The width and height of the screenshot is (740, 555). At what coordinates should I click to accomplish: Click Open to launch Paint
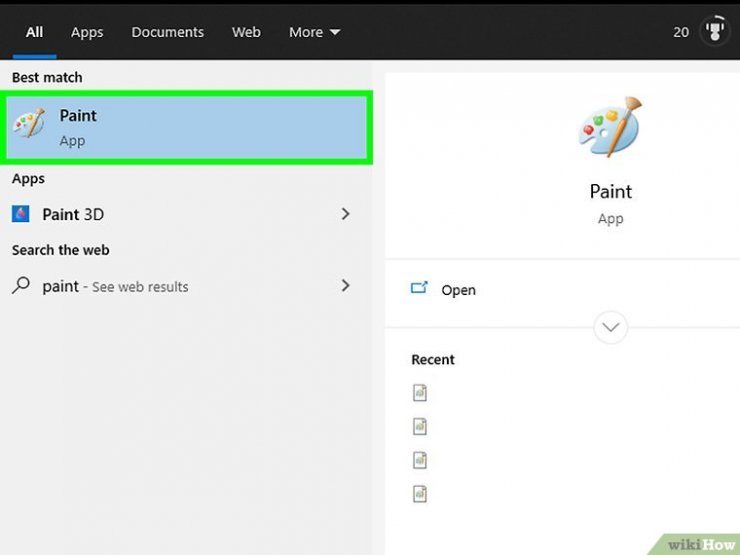tap(458, 290)
